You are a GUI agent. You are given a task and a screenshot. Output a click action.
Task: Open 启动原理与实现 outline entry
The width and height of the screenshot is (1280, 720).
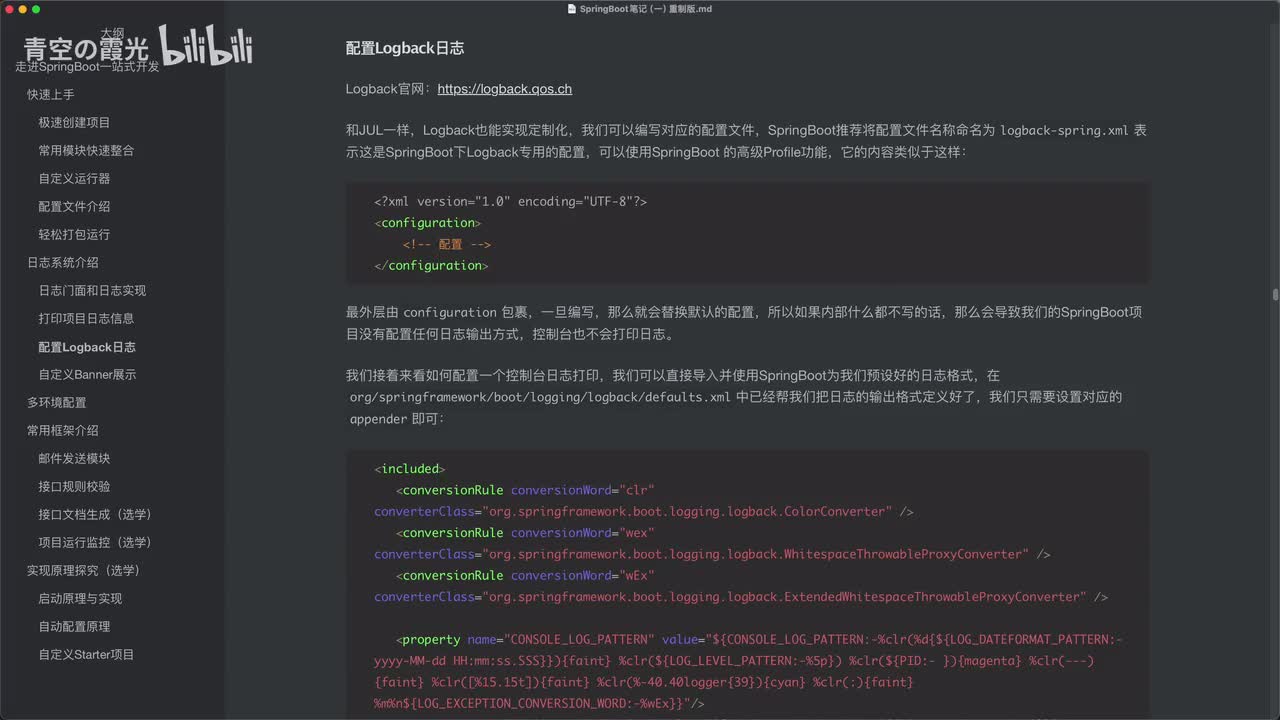(x=81, y=599)
